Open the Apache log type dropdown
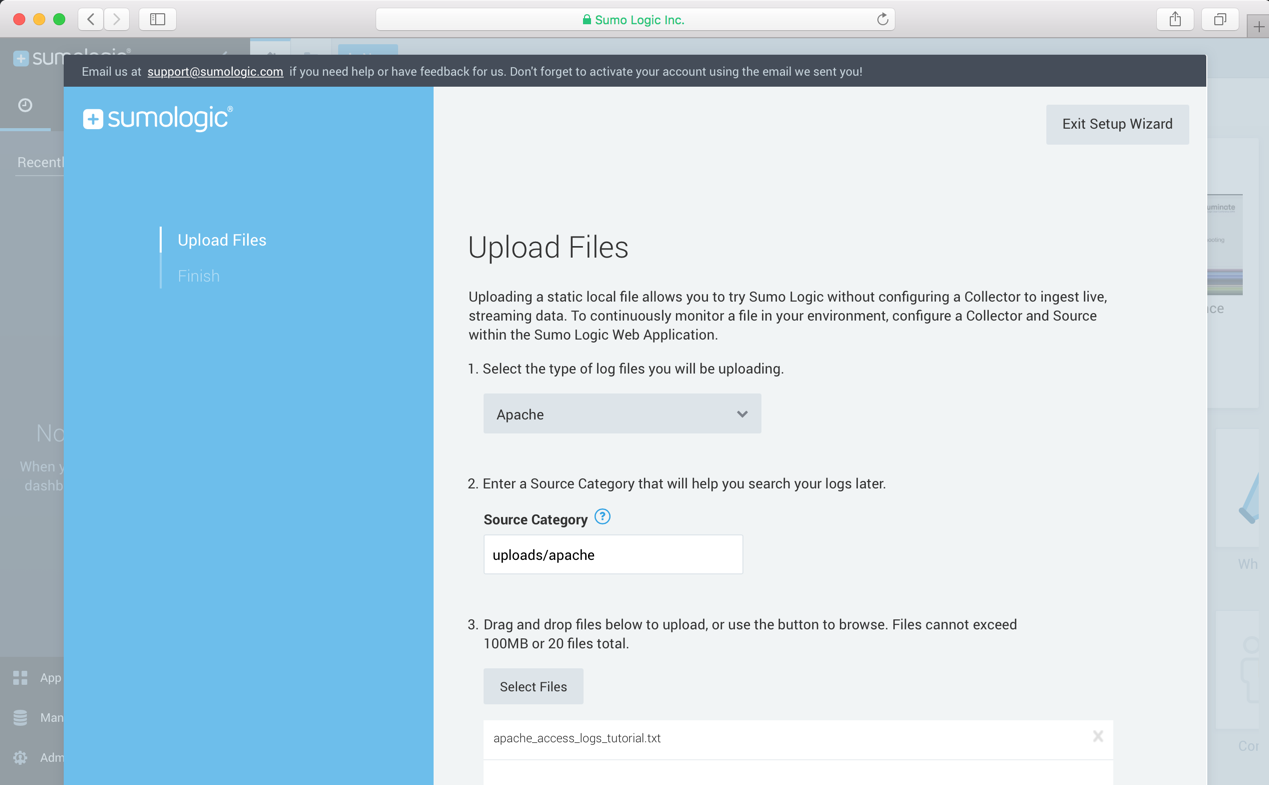 (x=622, y=414)
